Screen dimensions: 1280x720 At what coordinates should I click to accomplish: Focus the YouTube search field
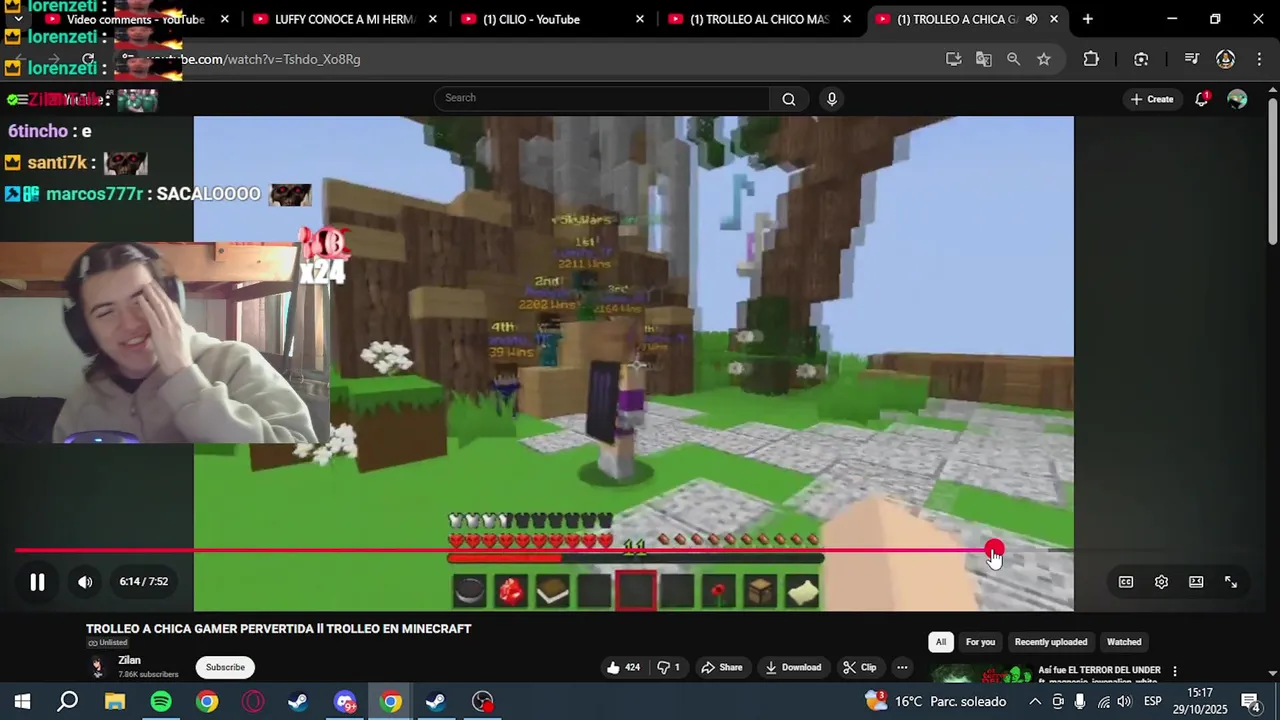[x=602, y=98]
